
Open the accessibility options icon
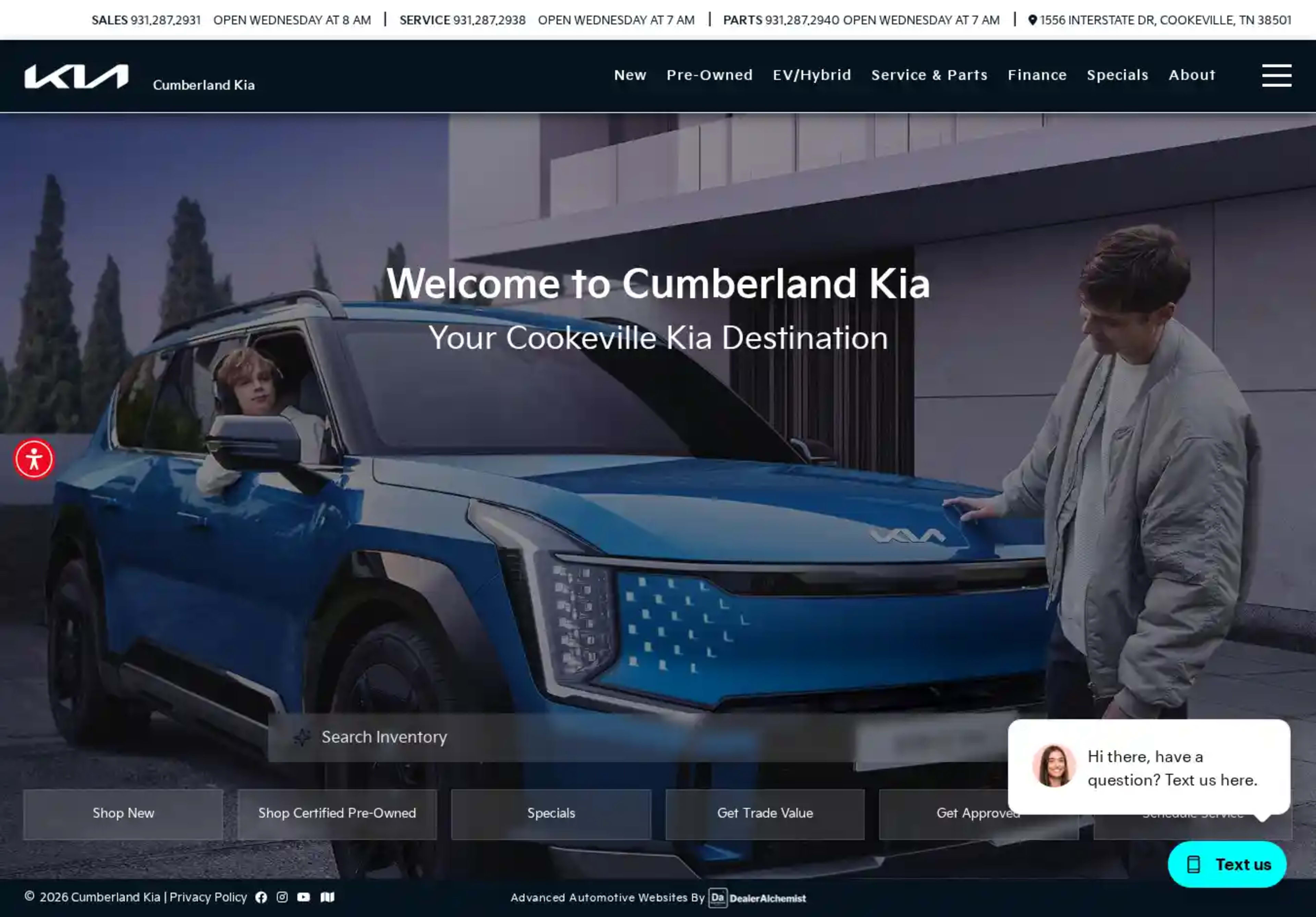point(34,459)
